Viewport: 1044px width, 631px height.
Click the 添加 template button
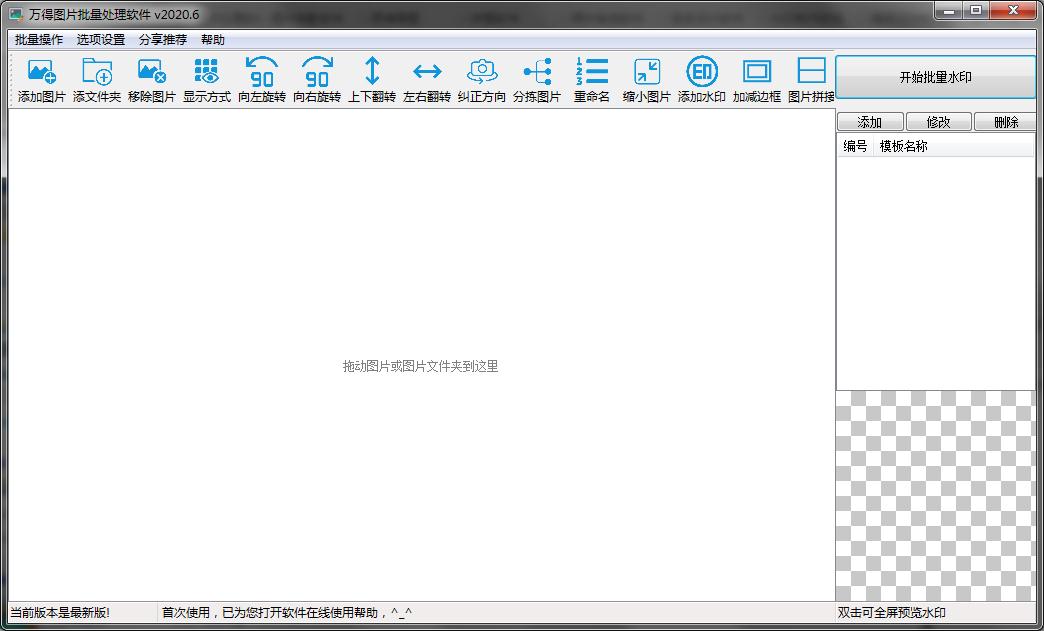pos(870,122)
